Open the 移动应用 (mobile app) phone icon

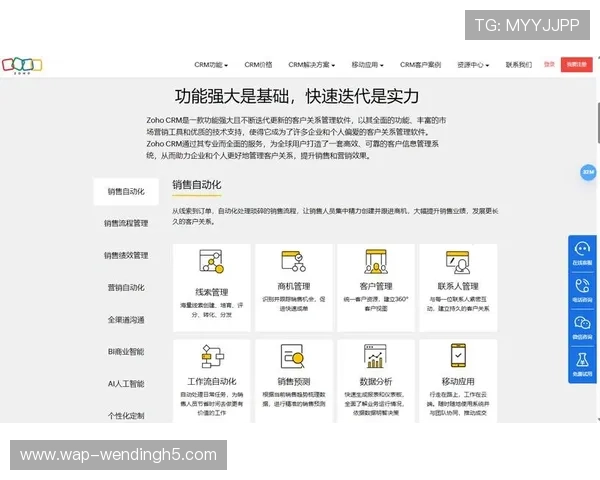[458, 356]
